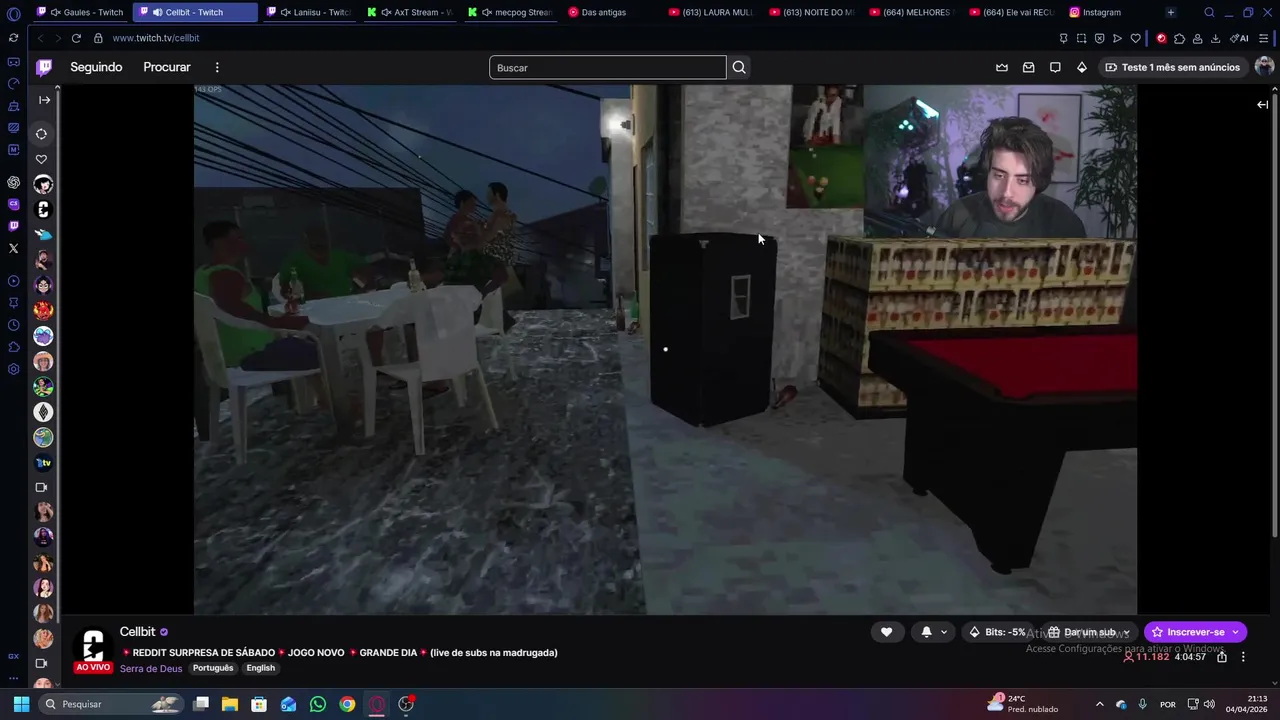Click the Bits: -5% button
This screenshot has width=1280, height=720.
998,632
